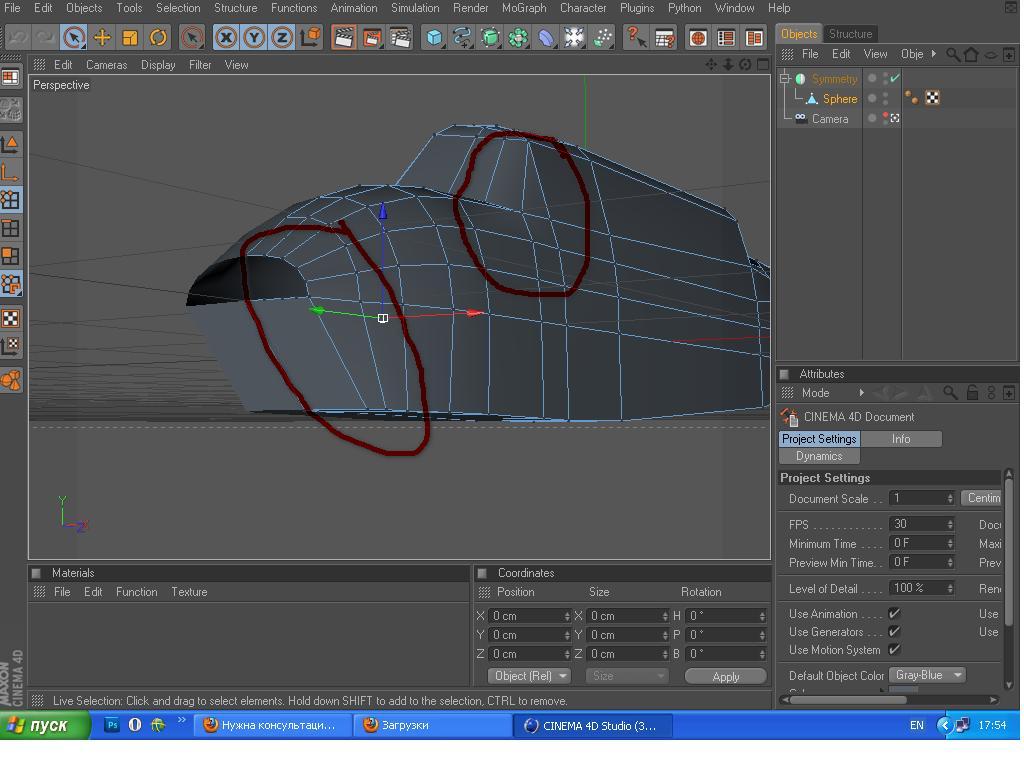This screenshot has width=1024, height=768.
Task: Click the Render View clapperboard icon
Action: (x=343, y=38)
